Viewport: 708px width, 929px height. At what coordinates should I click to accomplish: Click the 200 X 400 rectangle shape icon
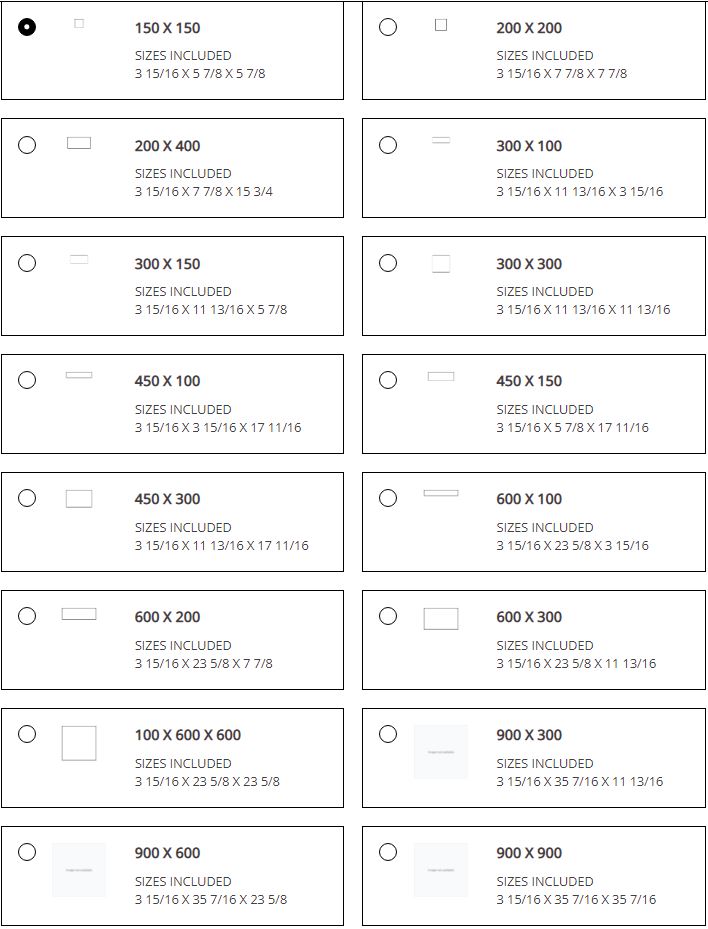[x=79, y=143]
